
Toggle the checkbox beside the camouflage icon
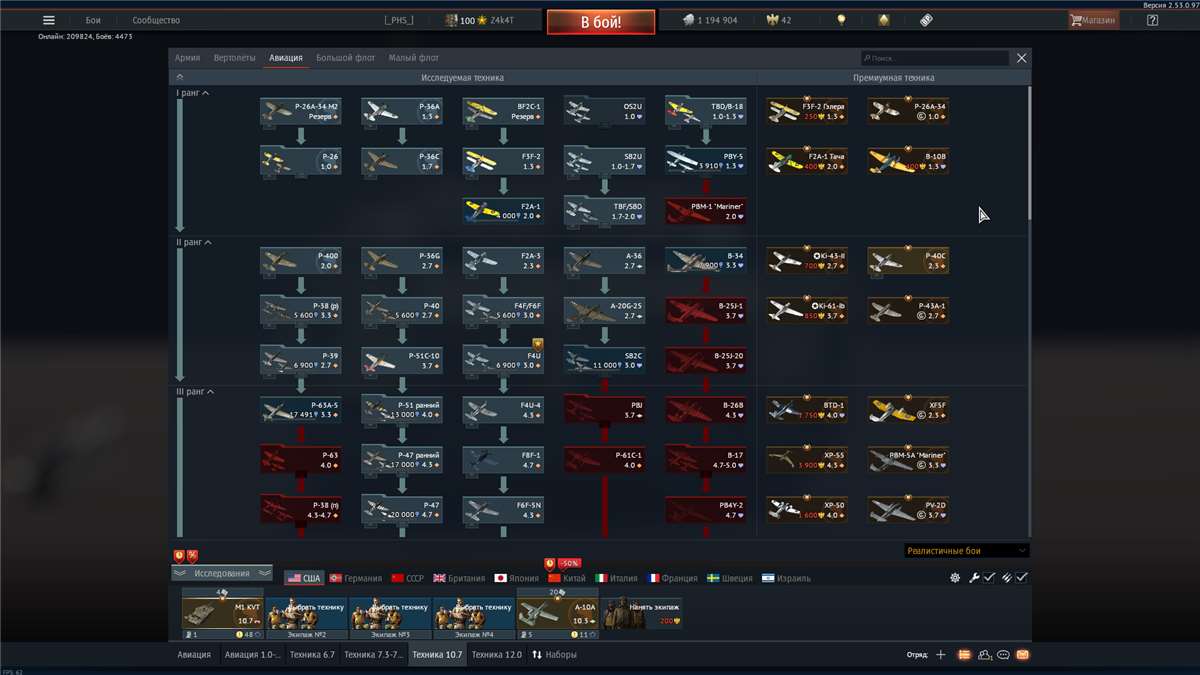click(1022, 577)
